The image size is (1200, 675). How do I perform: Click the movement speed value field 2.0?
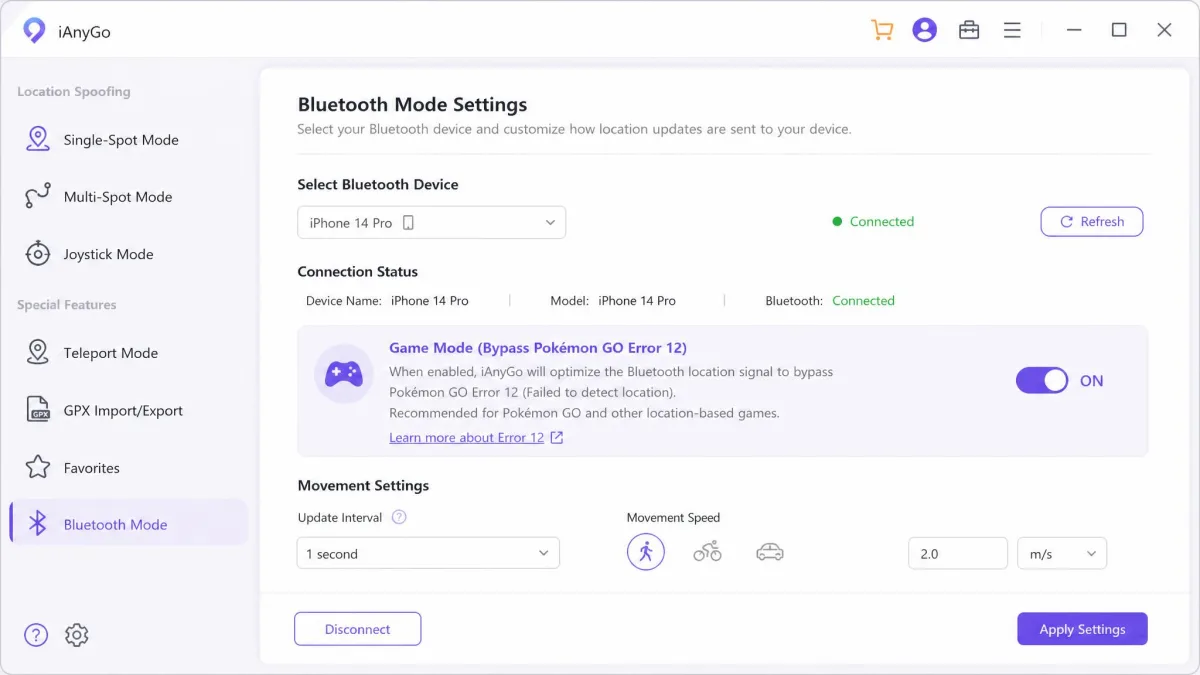(x=958, y=553)
